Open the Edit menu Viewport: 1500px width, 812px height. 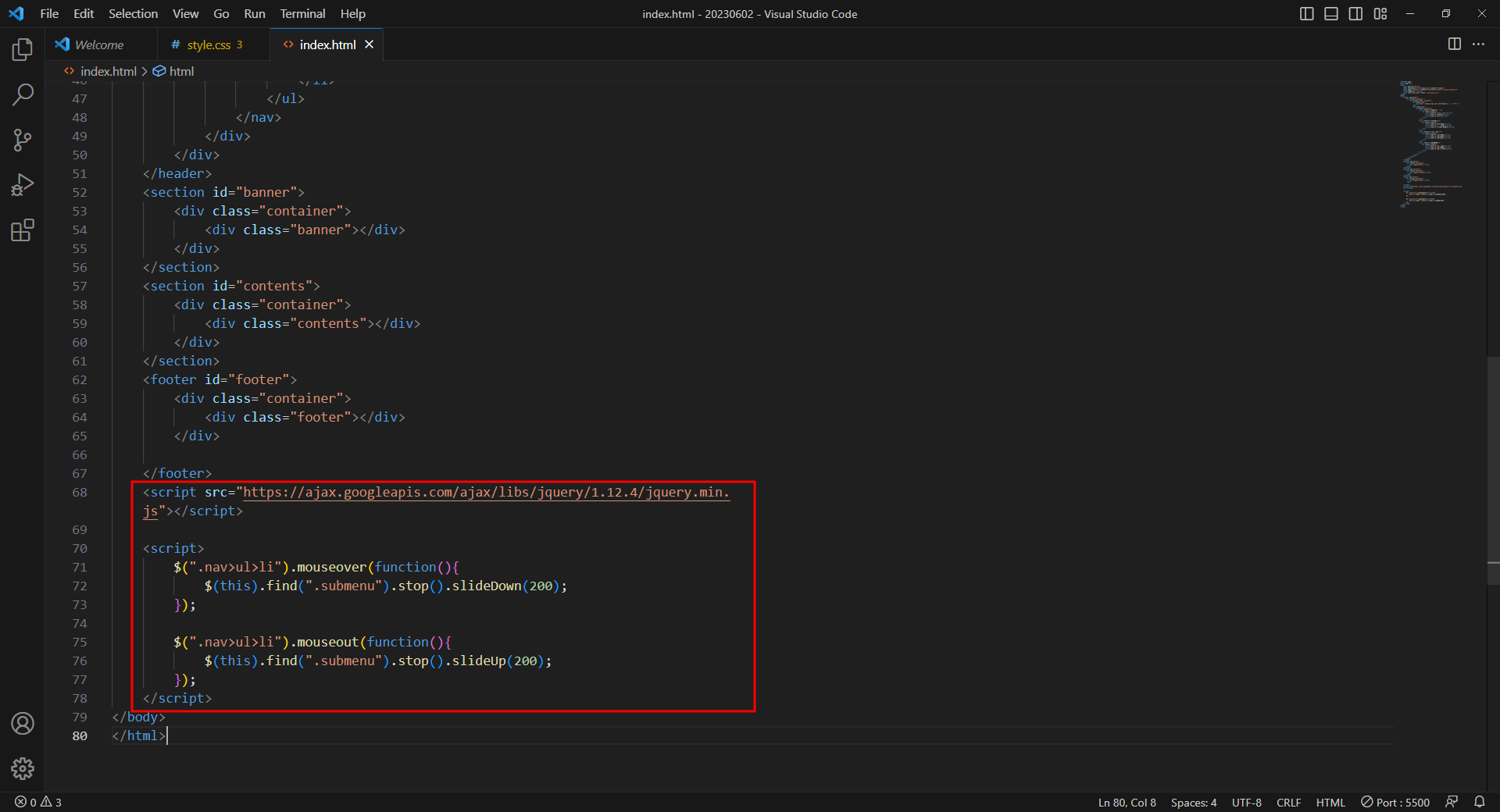pyautogui.click(x=84, y=13)
